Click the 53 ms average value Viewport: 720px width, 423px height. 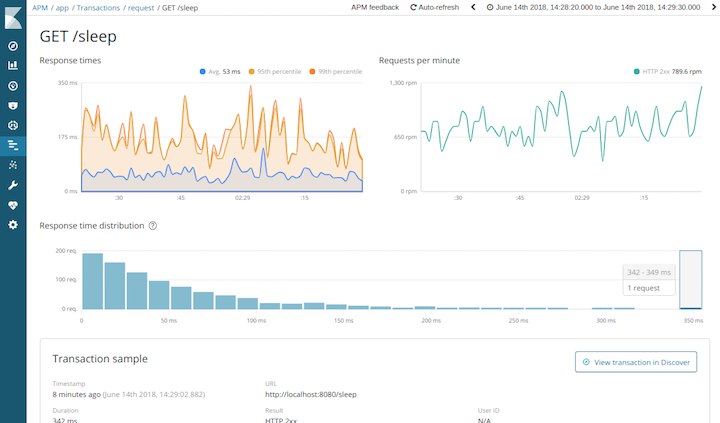click(x=231, y=72)
